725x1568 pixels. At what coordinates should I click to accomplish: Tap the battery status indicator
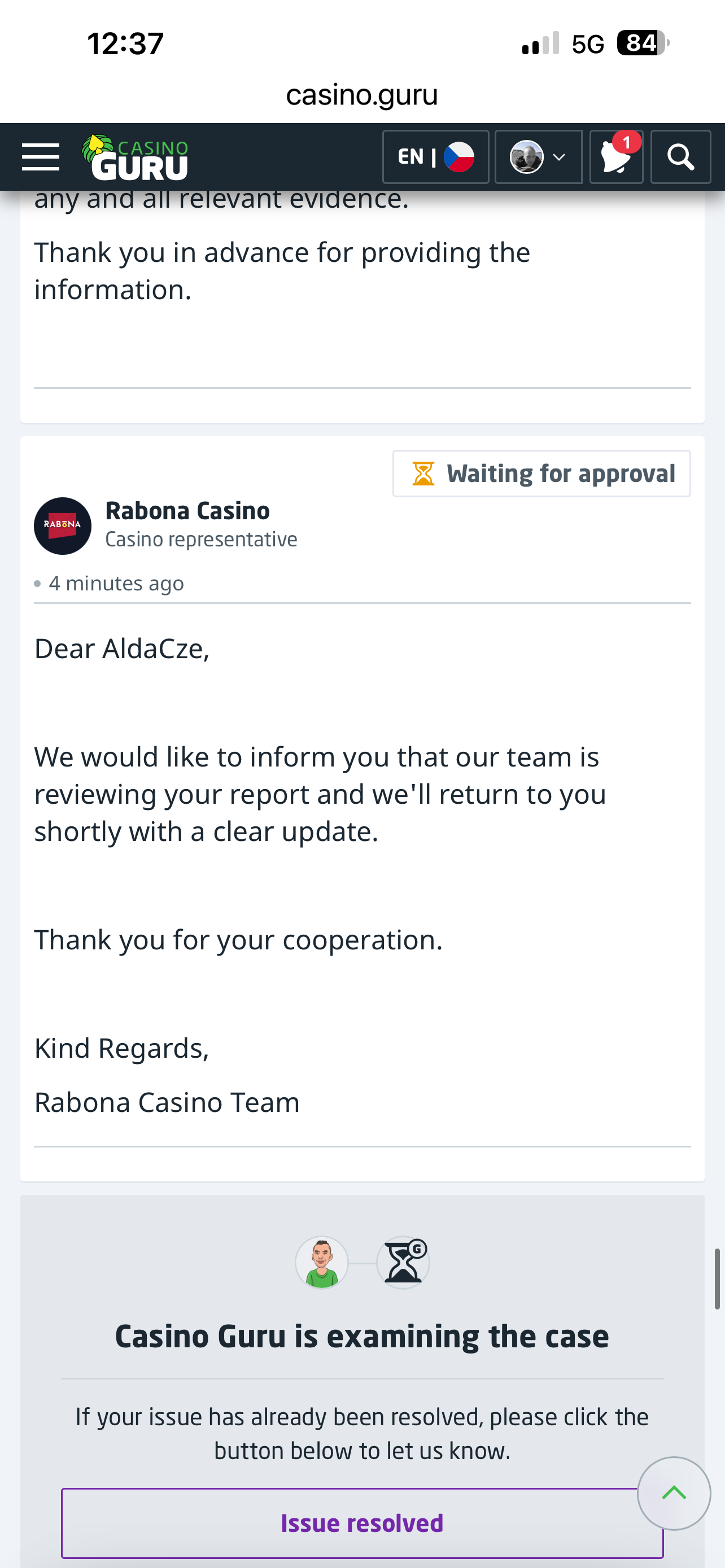pyautogui.click(x=642, y=43)
